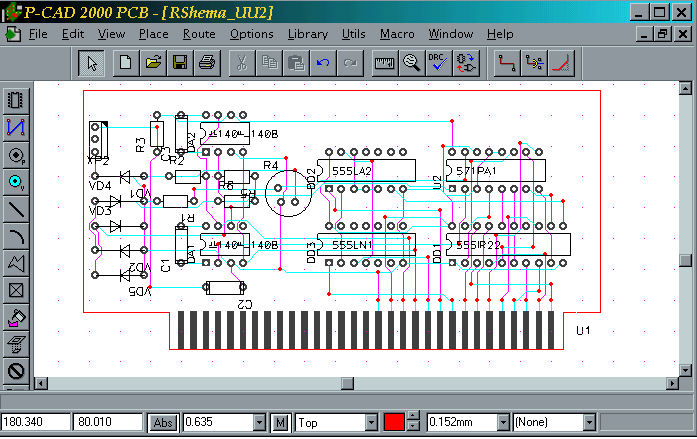
Task: Expand the Top layer dropdown
Action: (x=371, y=423)
